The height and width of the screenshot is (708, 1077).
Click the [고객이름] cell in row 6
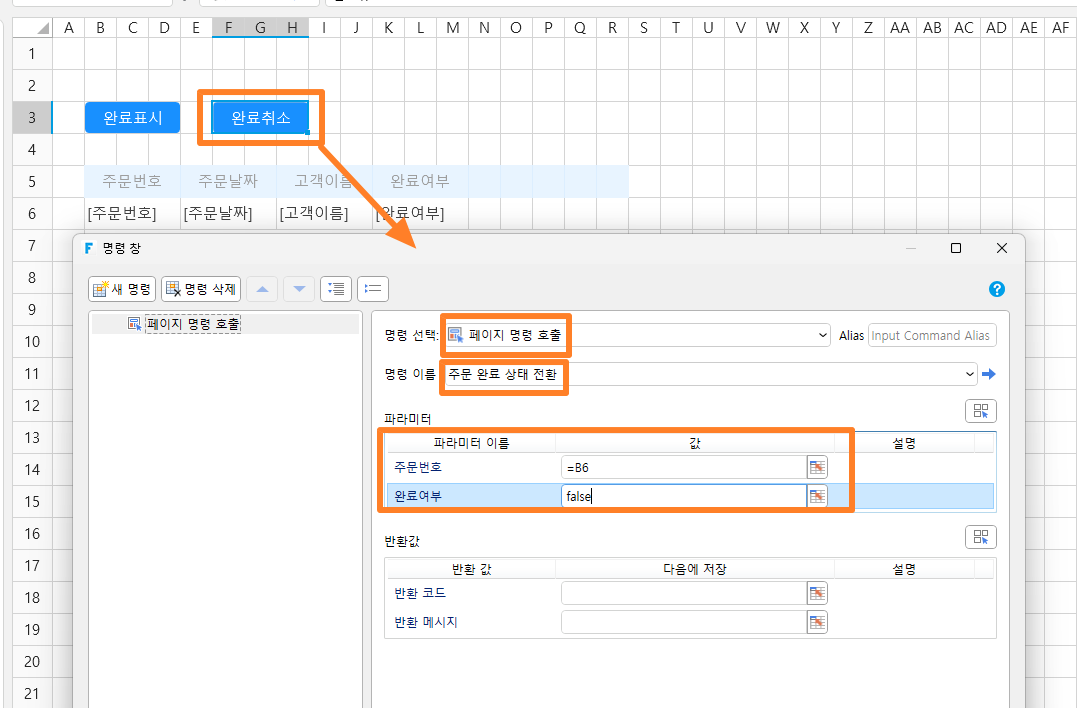pyautogui.click(x=324, y=214)
